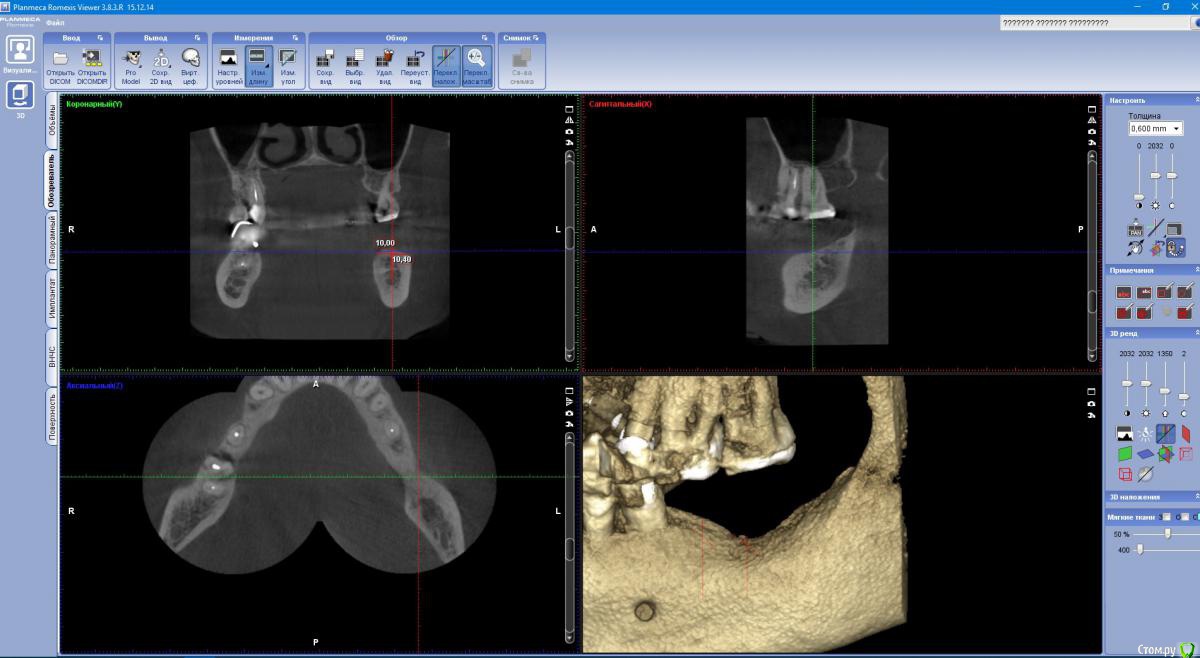This screenshot has width=1200, height=658.
Task: Select the Вирт. цеф. skull icon
Action: click(x=190, y=61)
